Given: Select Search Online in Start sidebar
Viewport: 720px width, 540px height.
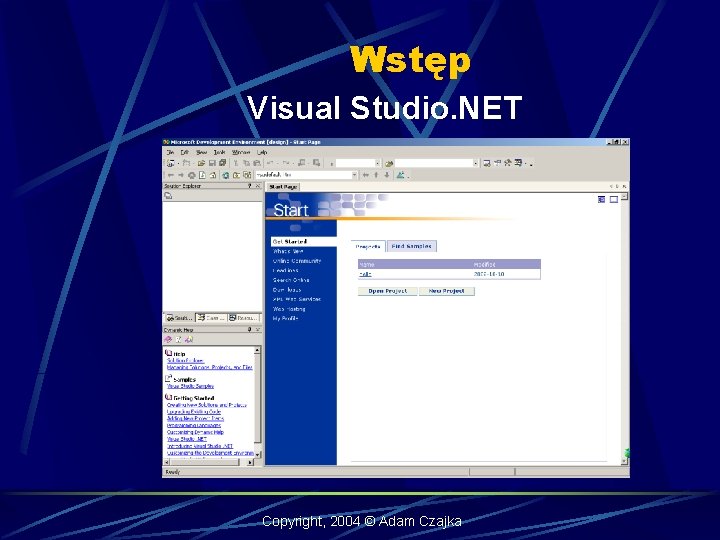Looking at the screenshot, I should point(291,280).
